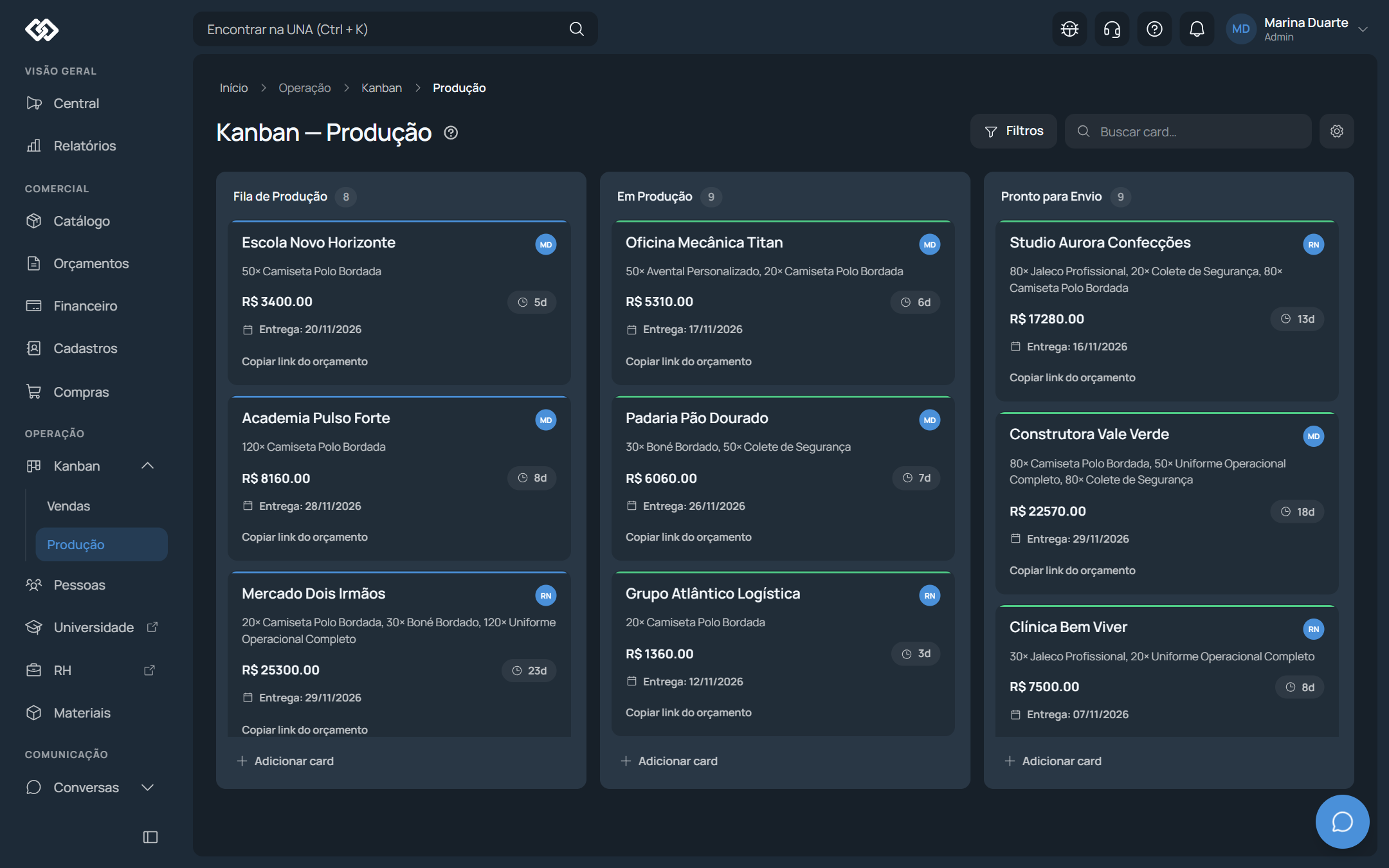The width and height of the screenshot is (1389, 868).
Task: Open the bug report icon
Action: coord(1069,29)
